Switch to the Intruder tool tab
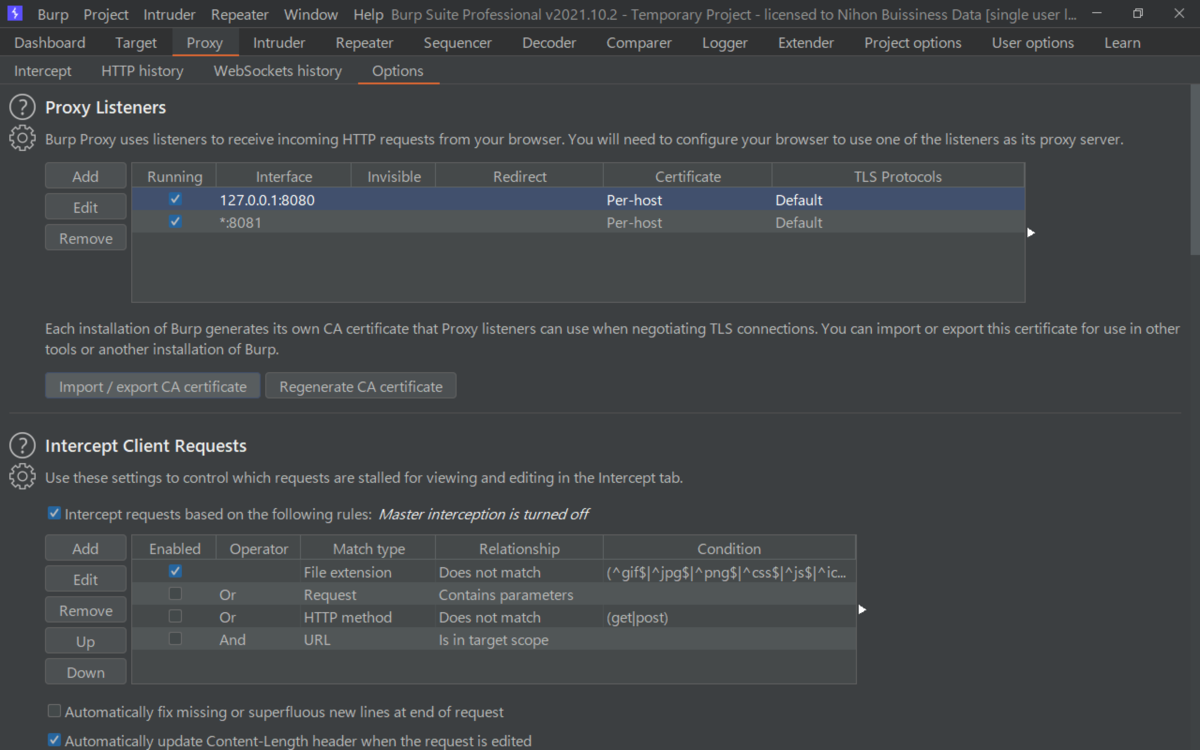The height and width of the screenshot is (750, 1200). (x=279, y=43)
